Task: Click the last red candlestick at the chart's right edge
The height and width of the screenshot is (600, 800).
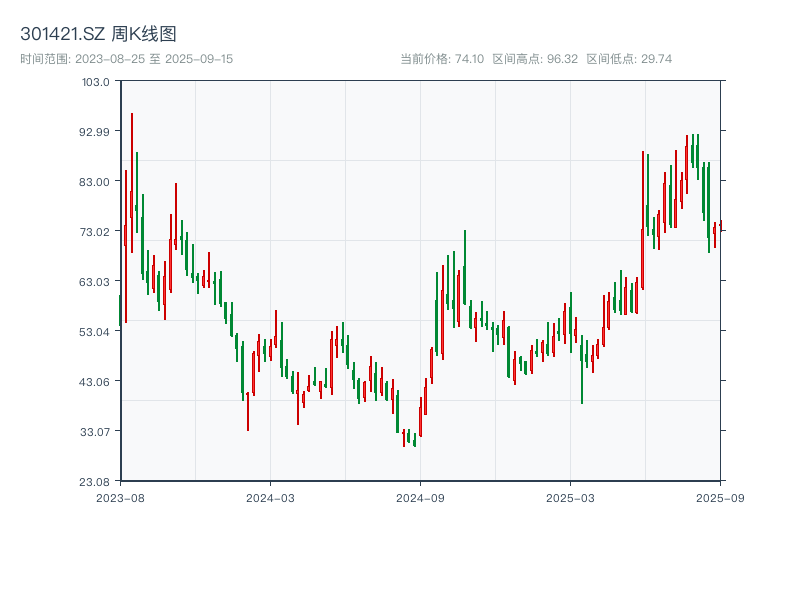Action: [721, 226]
